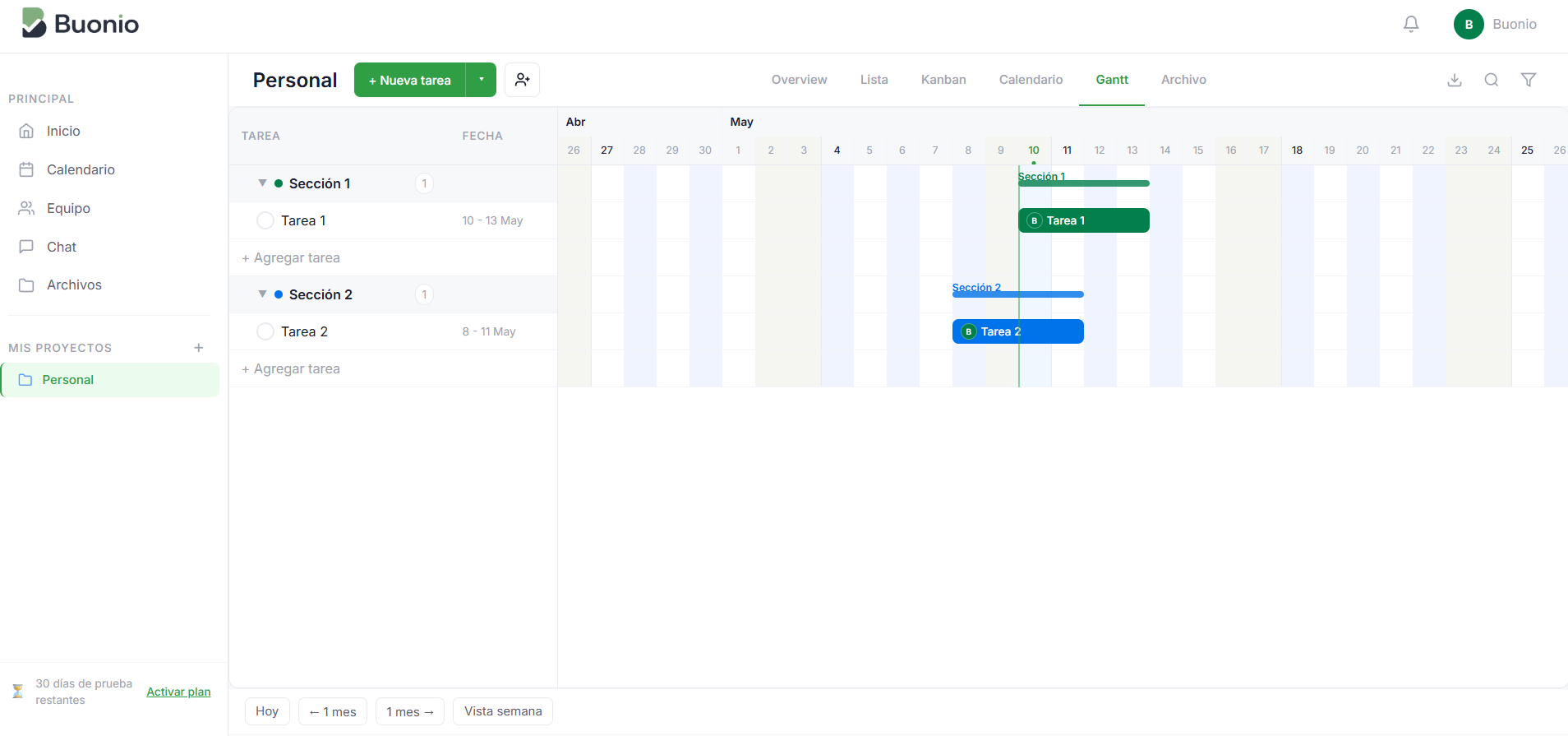Click the Archivos folder icon
Viewport: 1568px width, 736px height.
click(x=26, y=285)
